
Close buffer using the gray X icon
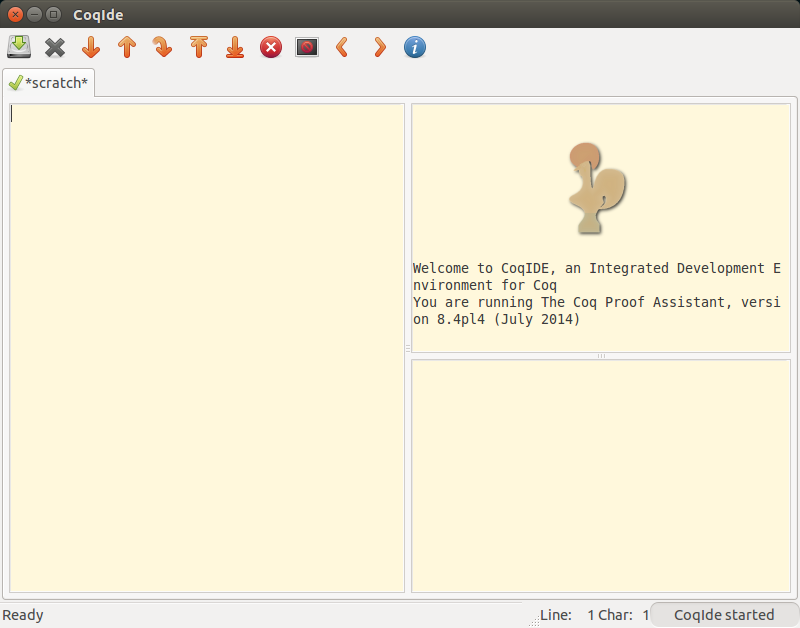point(55,47)
